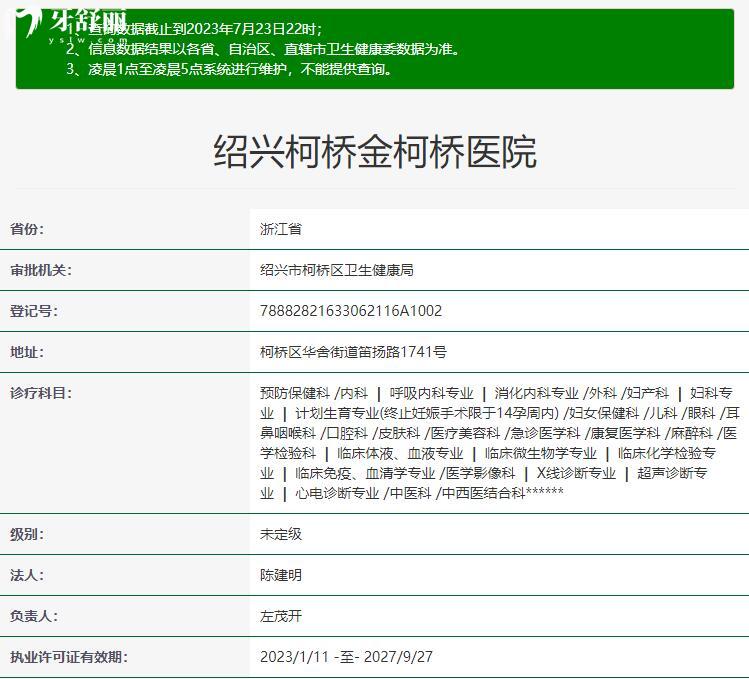Image resolution: width=749 pixels, height=679 pixels.
Task: Select legal person name 陈建明
Action: (281, 575)
